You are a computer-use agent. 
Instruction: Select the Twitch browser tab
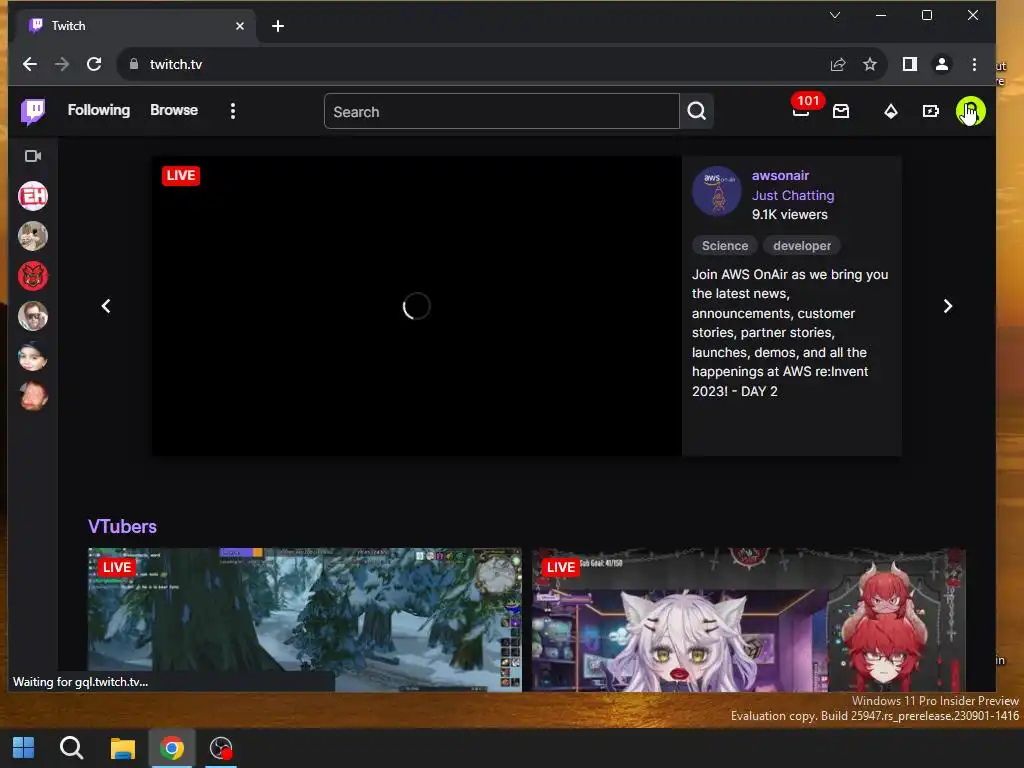click(x=136, y=26)
